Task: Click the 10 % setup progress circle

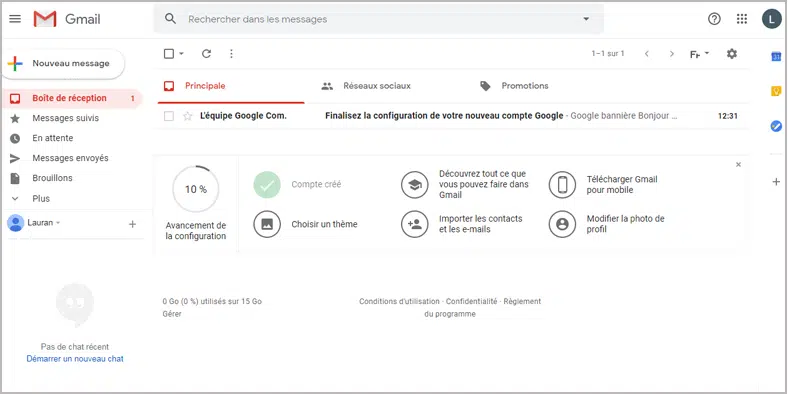Action: [196, 189]
